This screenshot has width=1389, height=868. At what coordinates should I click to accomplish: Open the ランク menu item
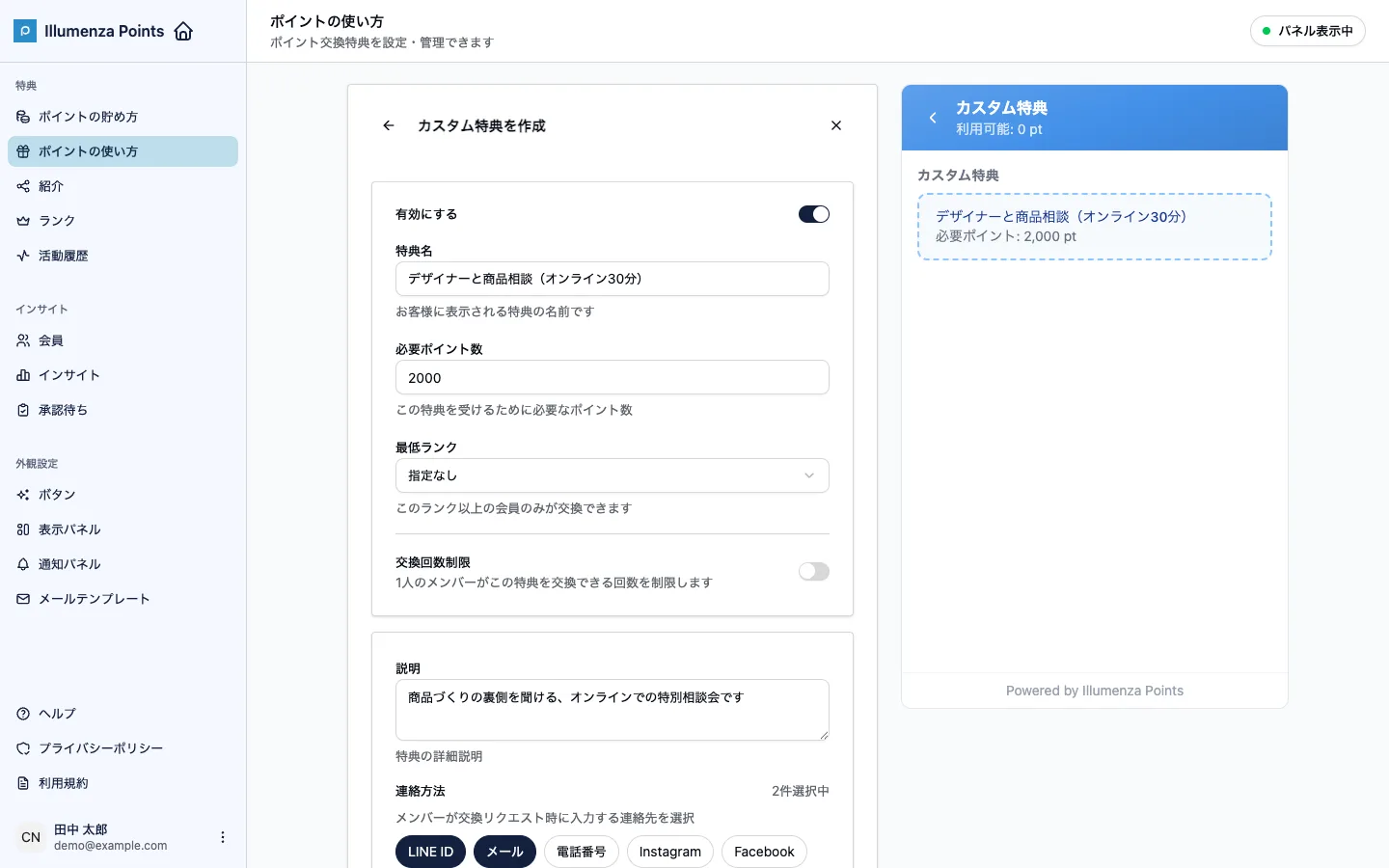(123, 221)
